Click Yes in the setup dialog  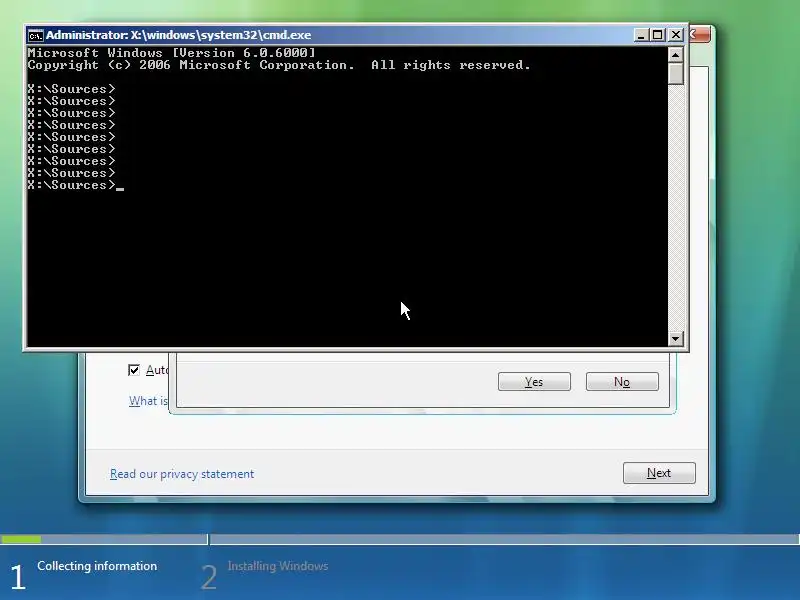pyautogui.click(x=534, y=382)
